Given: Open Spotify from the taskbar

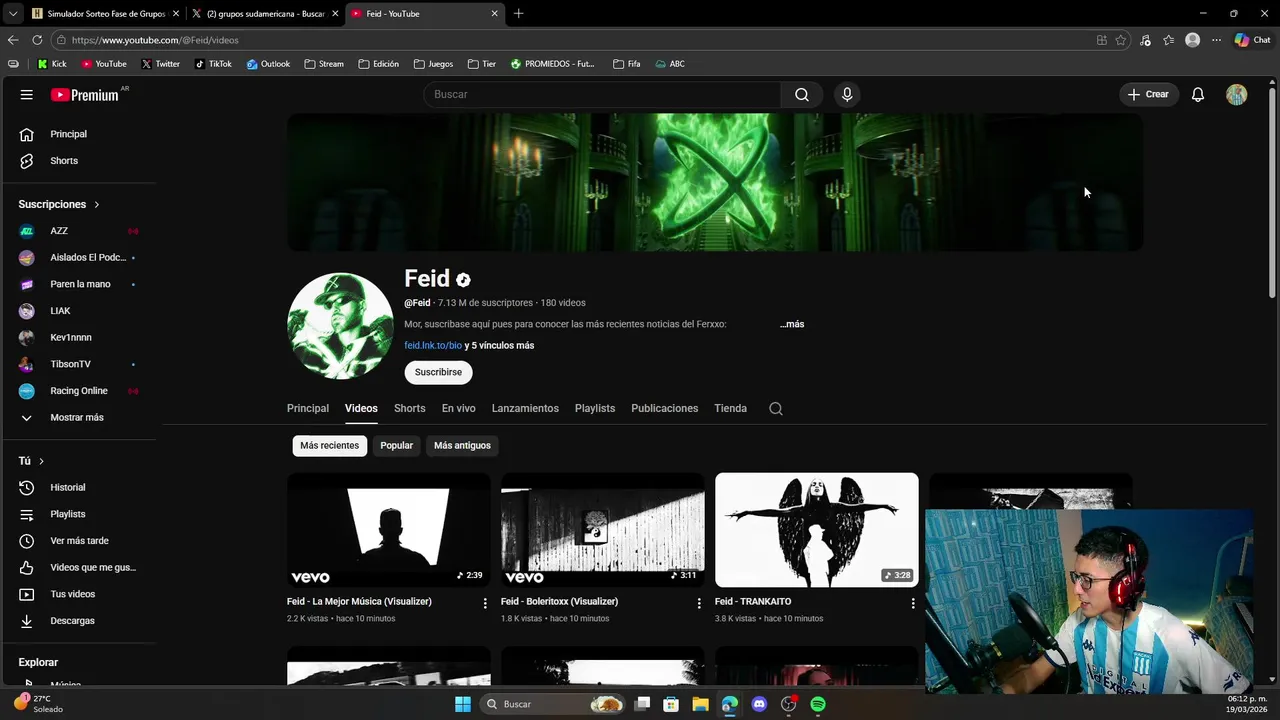Looking at the screenshot, I should 818,704.
